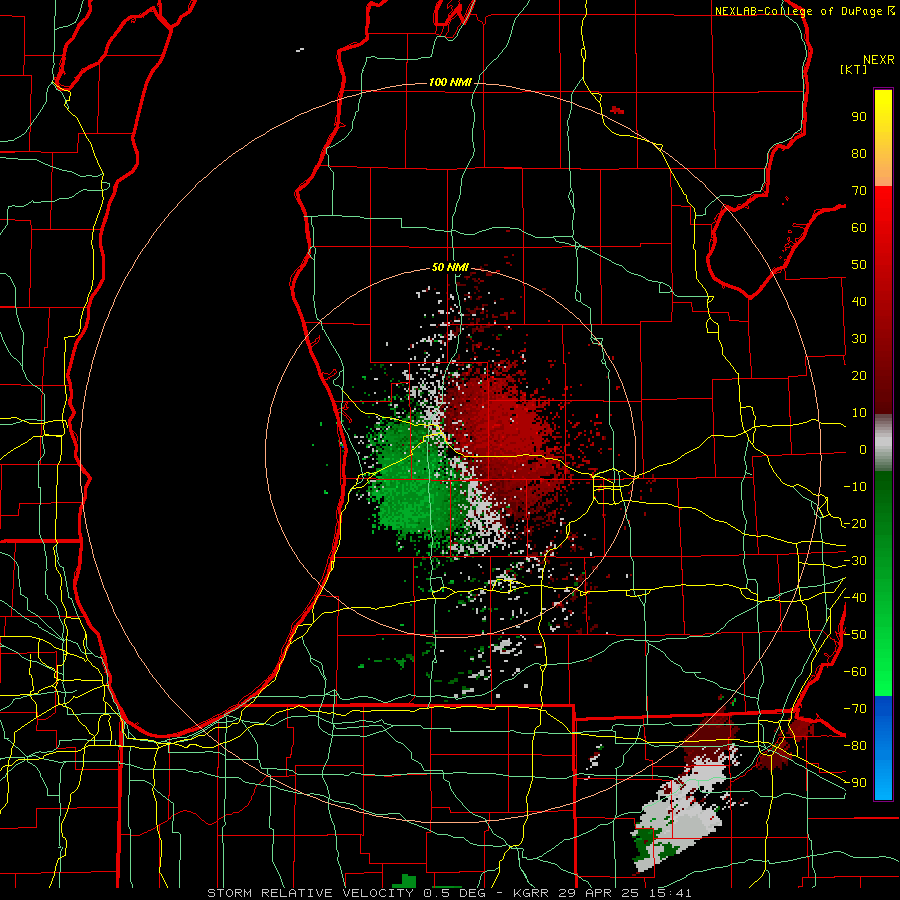Click the positive 60 value on the velocity scale
This screenshot has width=900, height=900.
click(x=859, y=228)
